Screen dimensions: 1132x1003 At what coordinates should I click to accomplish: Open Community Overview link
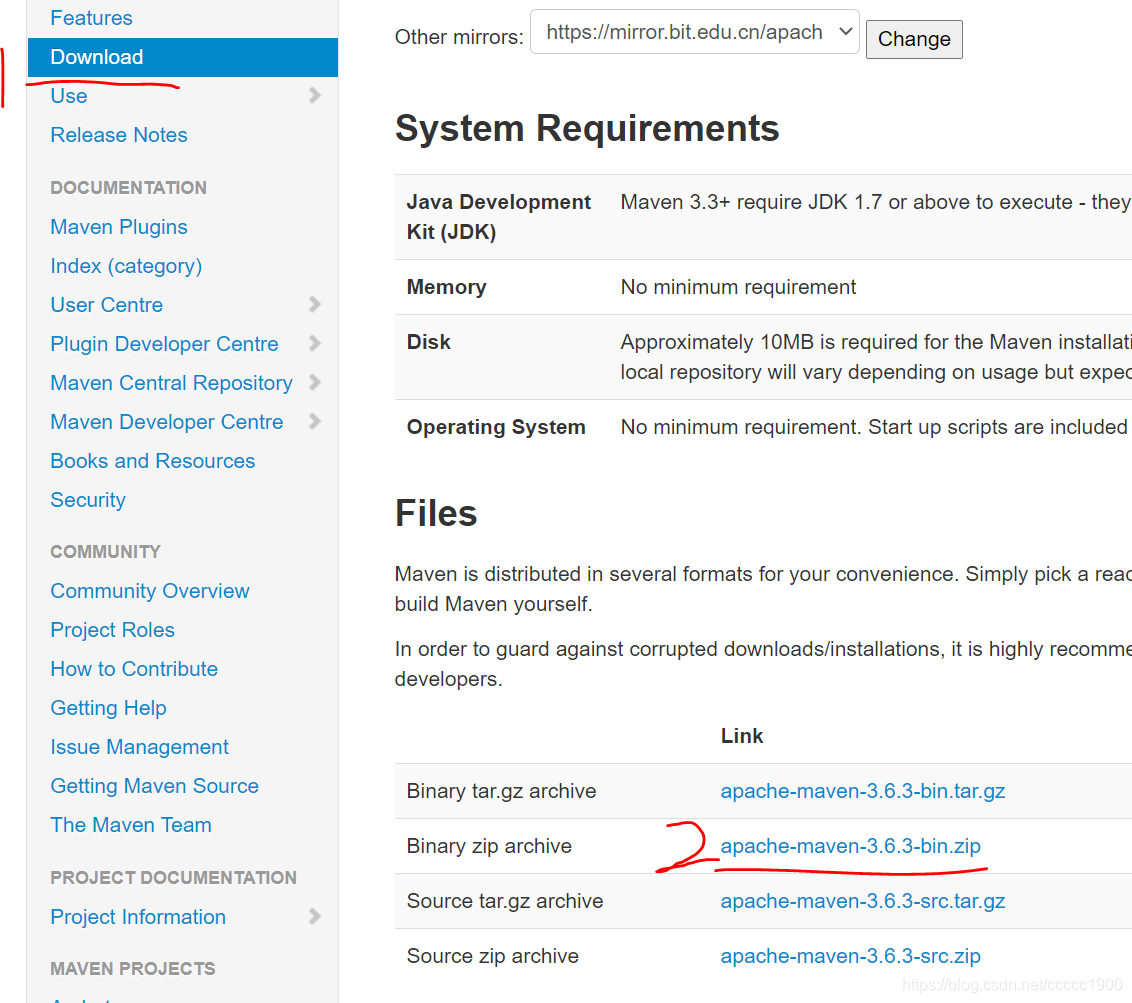click(149, 591)
